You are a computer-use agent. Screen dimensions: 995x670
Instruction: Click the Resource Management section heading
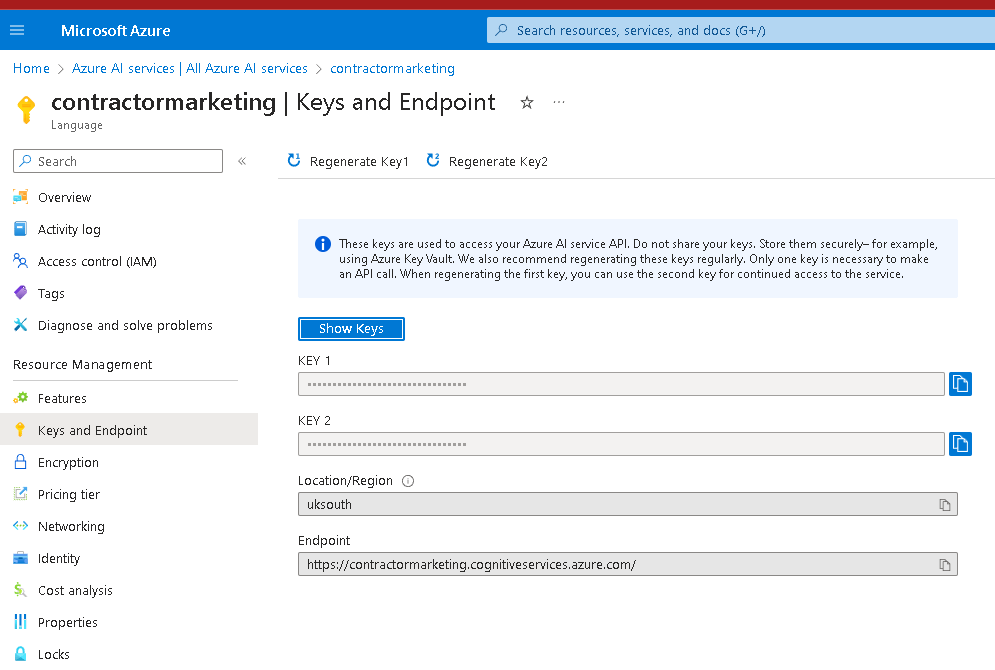pos(82,365)
